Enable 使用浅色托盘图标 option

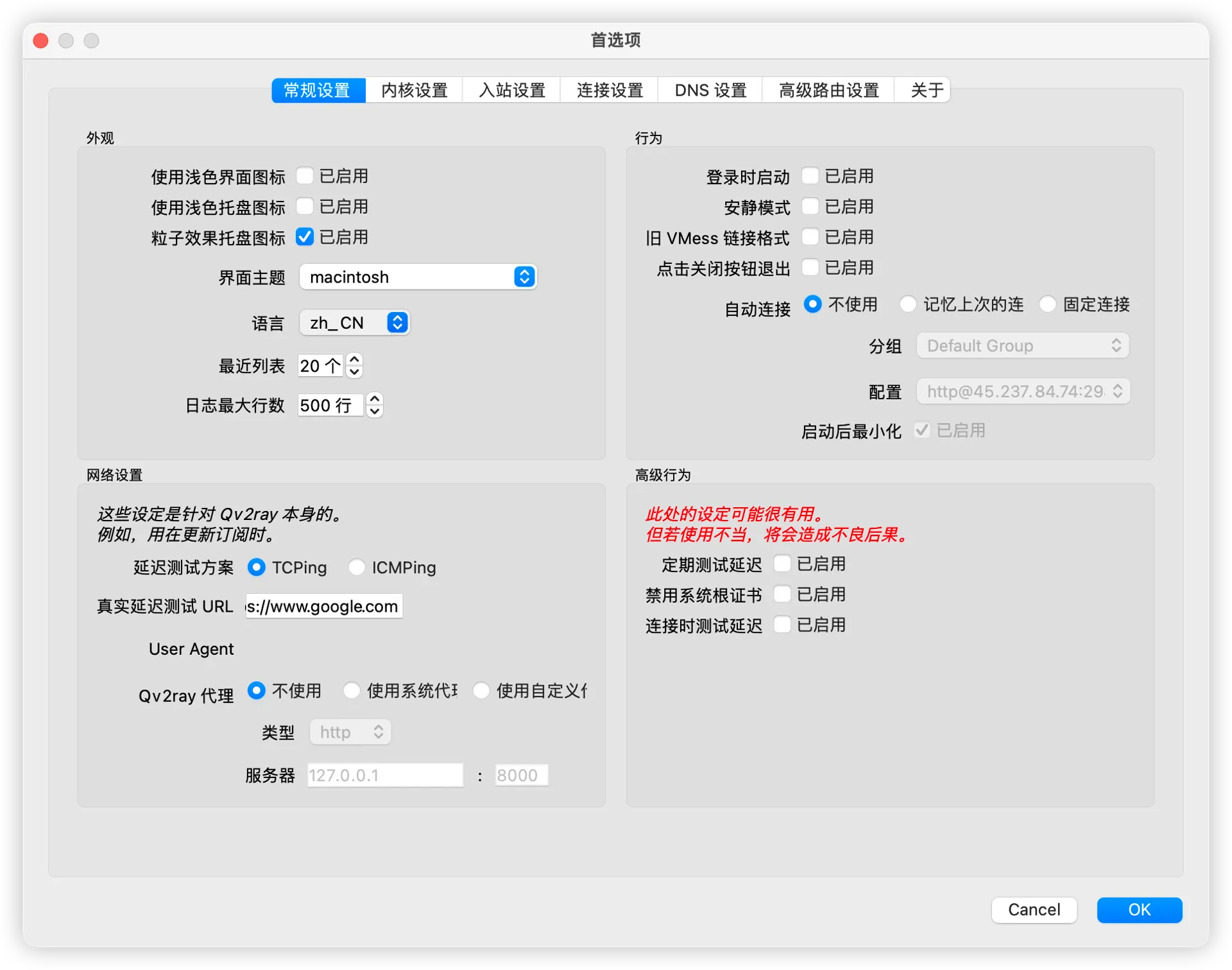pyautogui.click(x=304, y=206)
